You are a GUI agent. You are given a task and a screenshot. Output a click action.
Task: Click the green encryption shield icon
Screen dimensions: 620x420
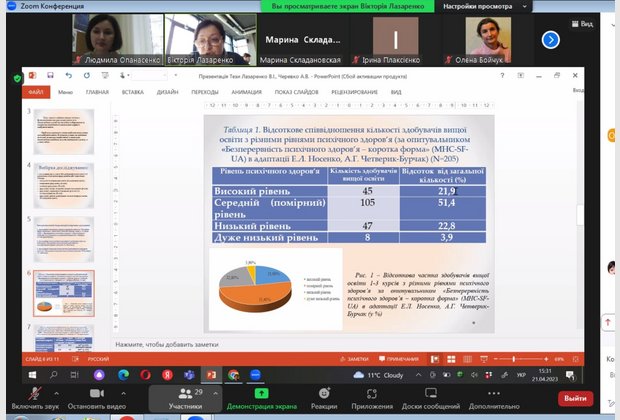pos(17,77)
